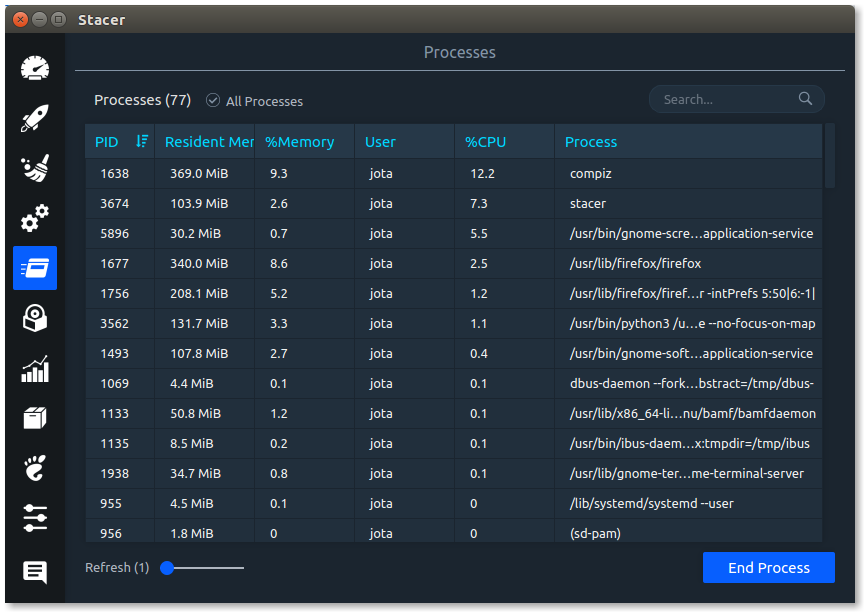Select the /usr/lib/firefox/firefox process

(453, 263)
